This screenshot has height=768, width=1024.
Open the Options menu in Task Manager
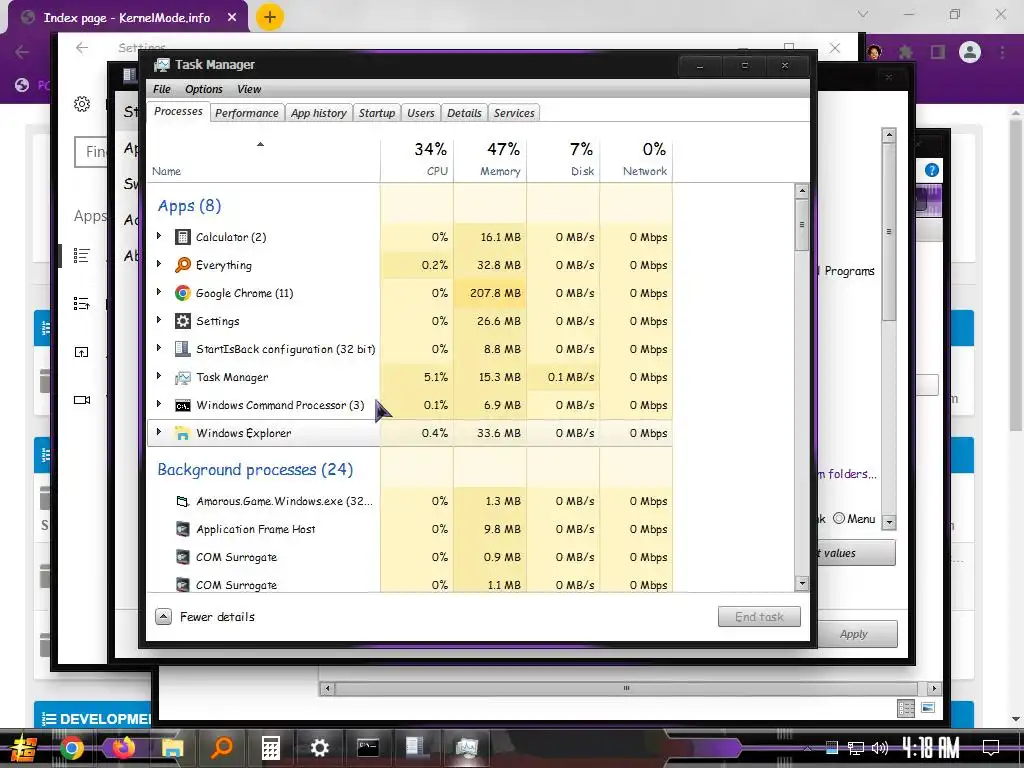204,89
